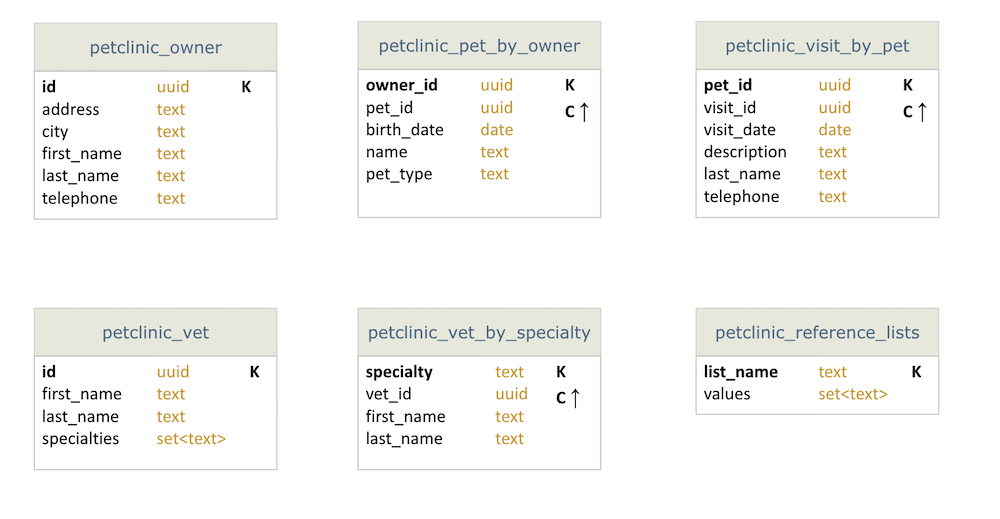1000x519 pixels.
Task: Click the K marker in petclinic_vet table
Action: tap(254, 372)
